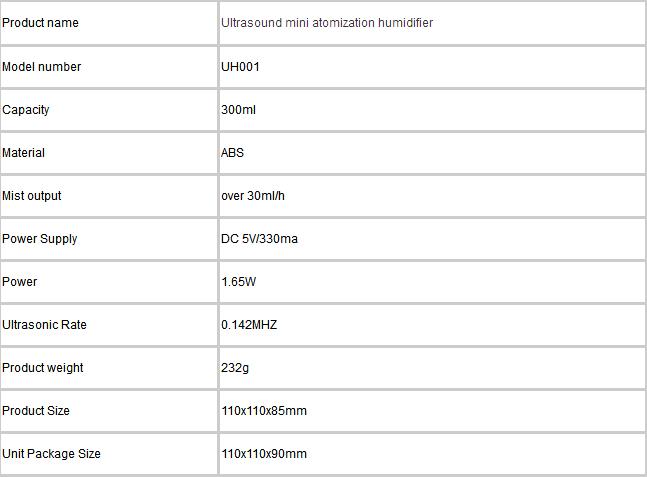The height and width of the screenshot is (477, 647).
Task: Click the Unit Package Size label
Action: click(51, 454)
